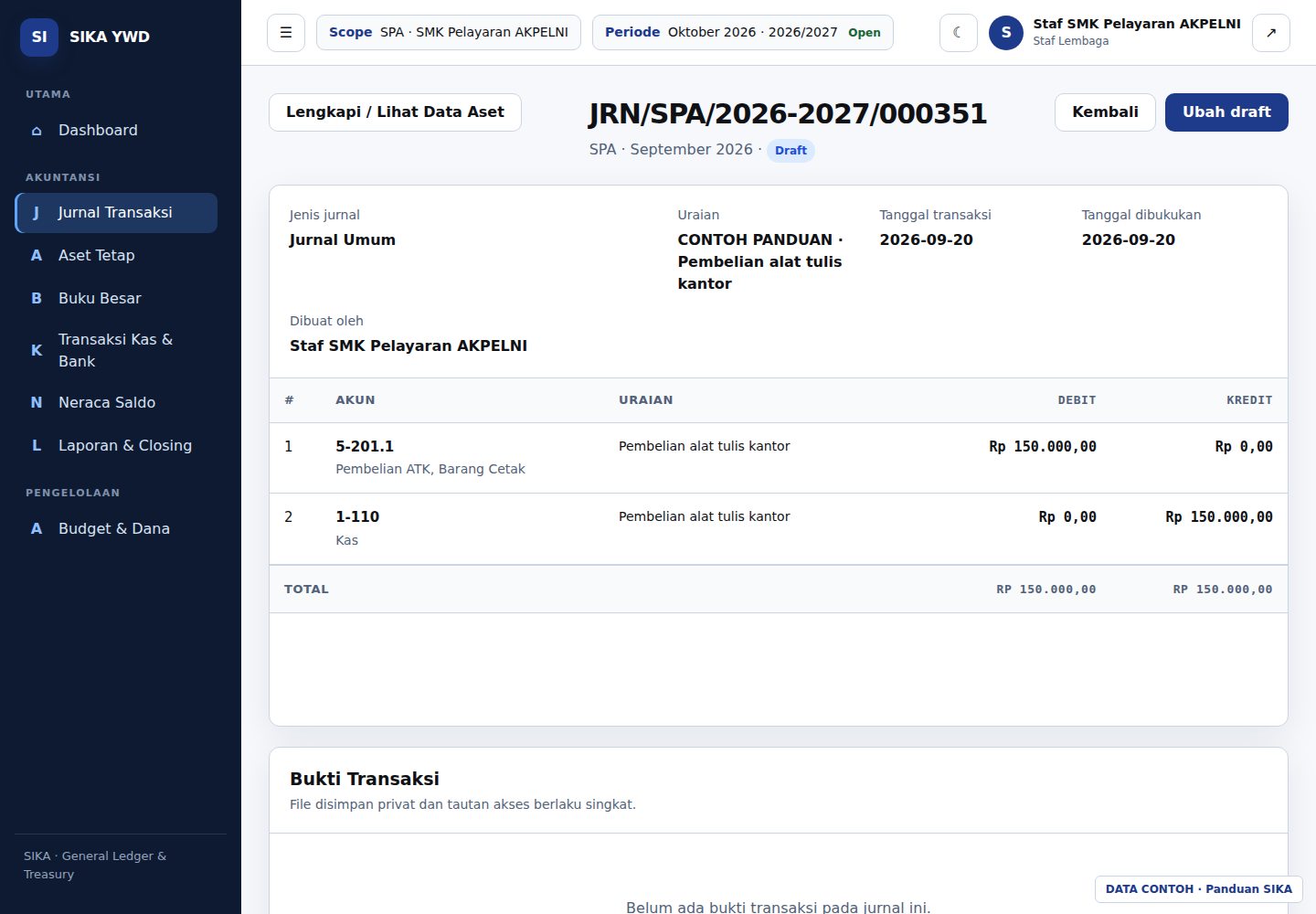Select Neraca Saldo in sidebar
Image resolution: width=1316 pixels, height=914 pixels.
click(116, 403)
